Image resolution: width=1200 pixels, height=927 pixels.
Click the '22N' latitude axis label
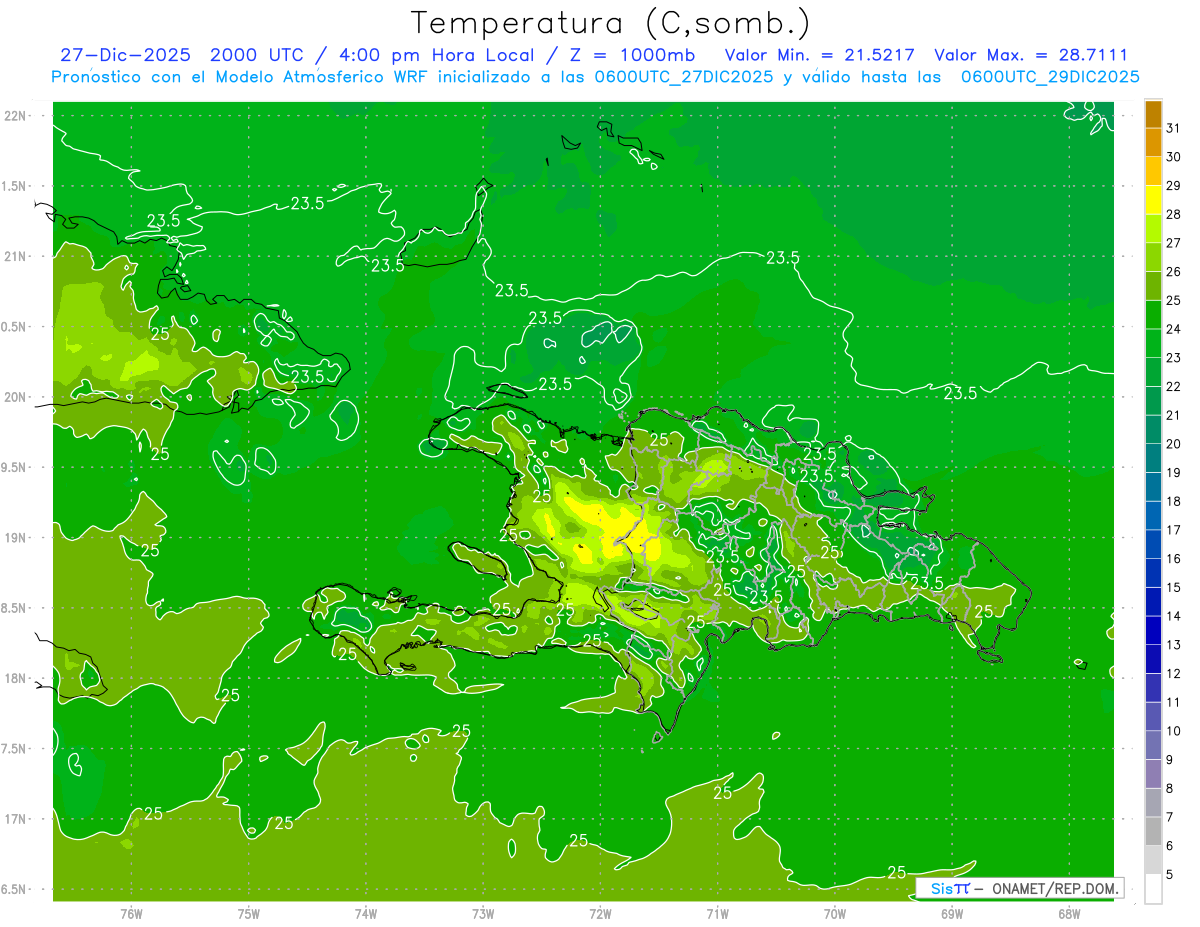pyautogui.click(x=15, y=115)
